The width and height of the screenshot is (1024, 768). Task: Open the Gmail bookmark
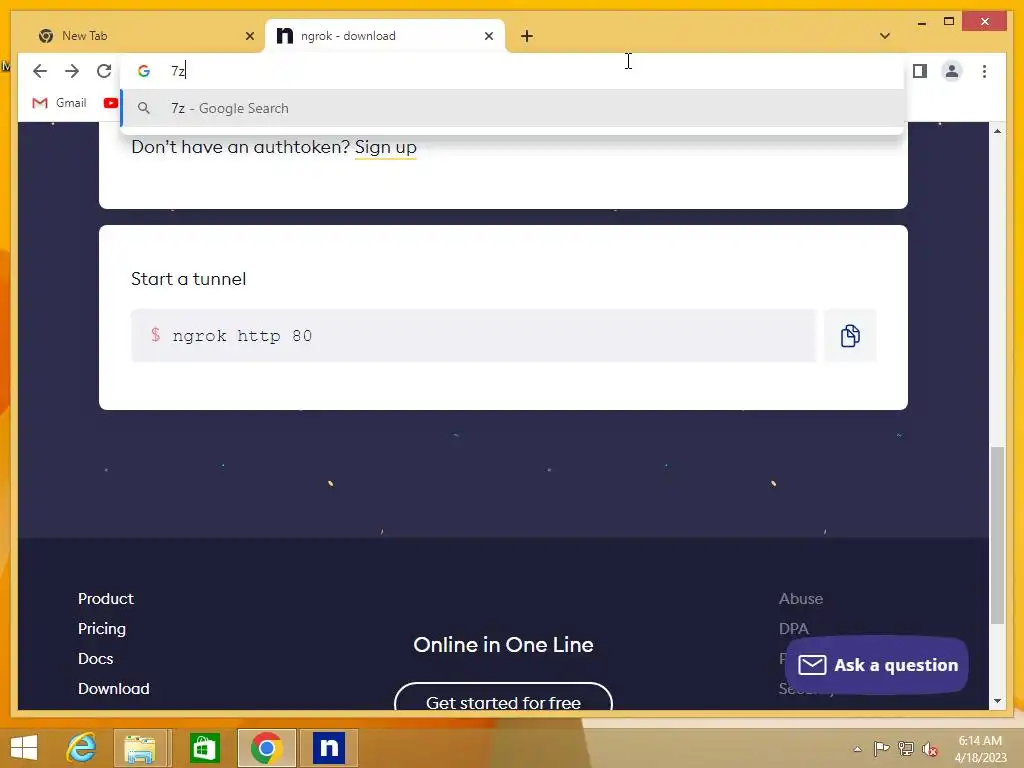[x=59, y=103]
